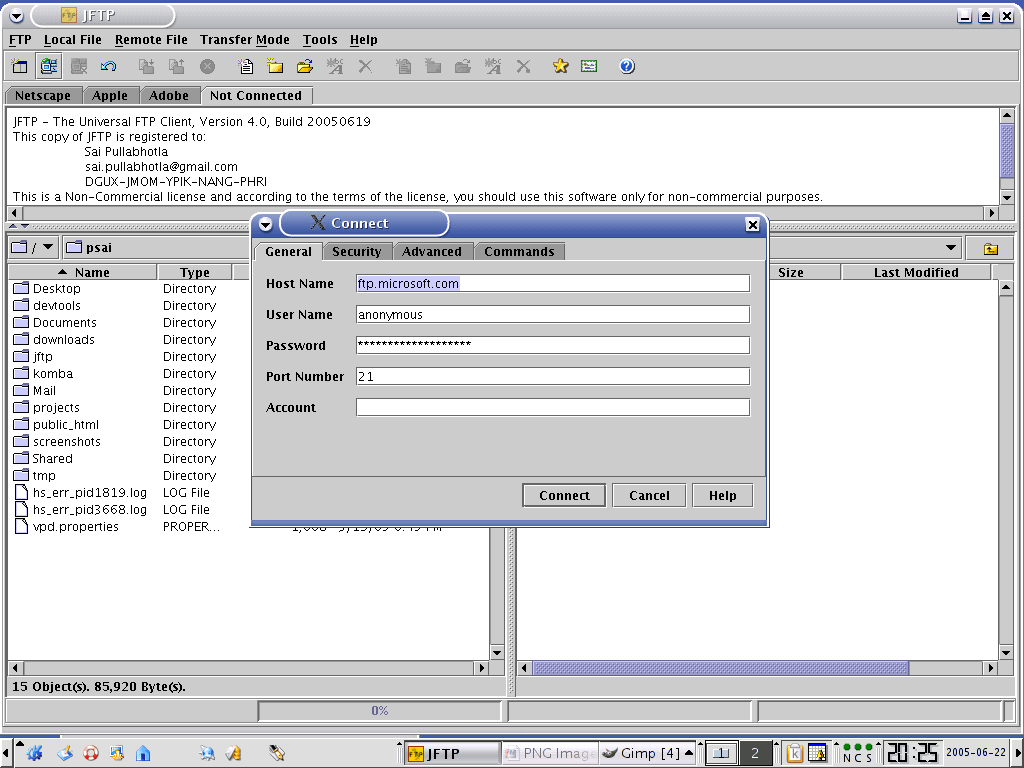Click the Help button in Connect dialog

point(722,496)
